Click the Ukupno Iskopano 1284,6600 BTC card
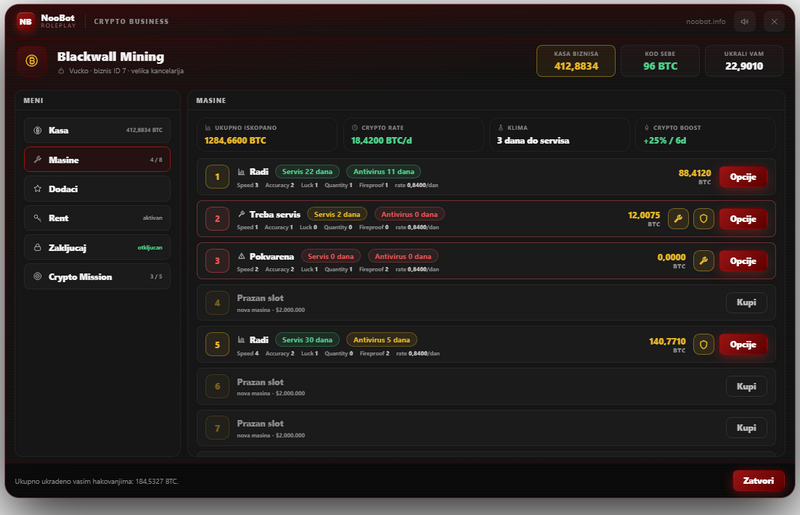 267,135
